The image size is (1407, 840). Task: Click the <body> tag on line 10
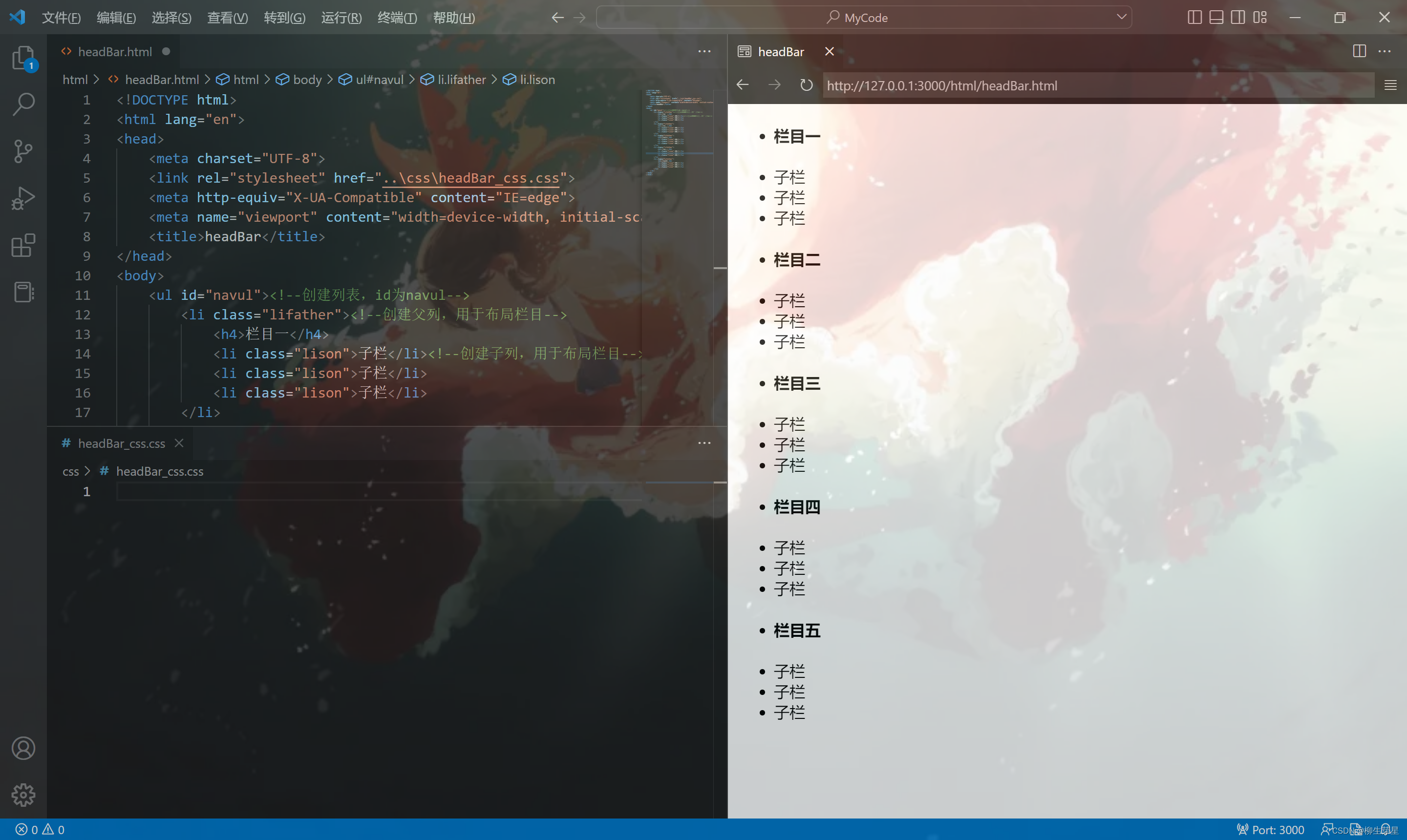point(140,275)
